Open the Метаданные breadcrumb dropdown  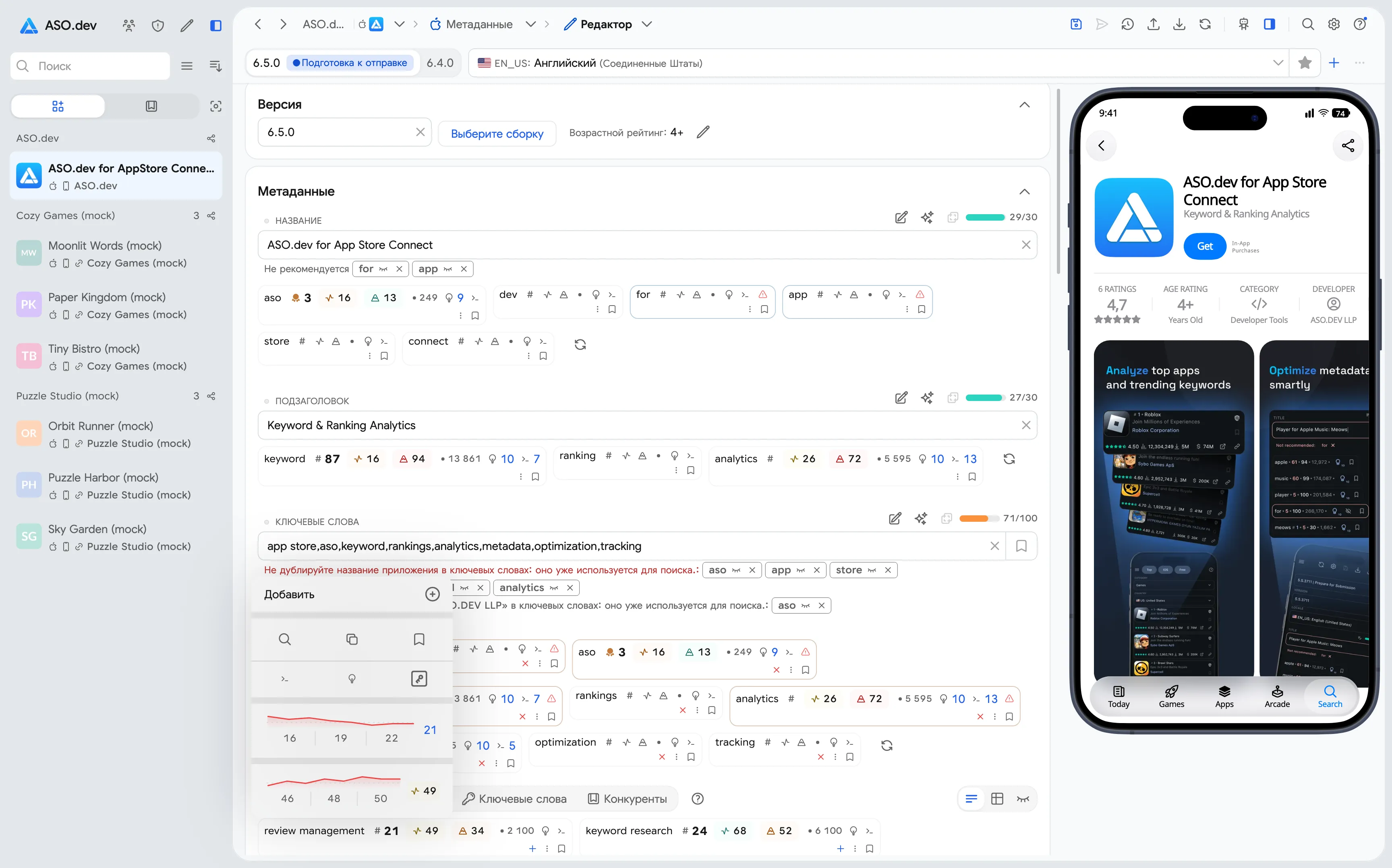[530, 24]
